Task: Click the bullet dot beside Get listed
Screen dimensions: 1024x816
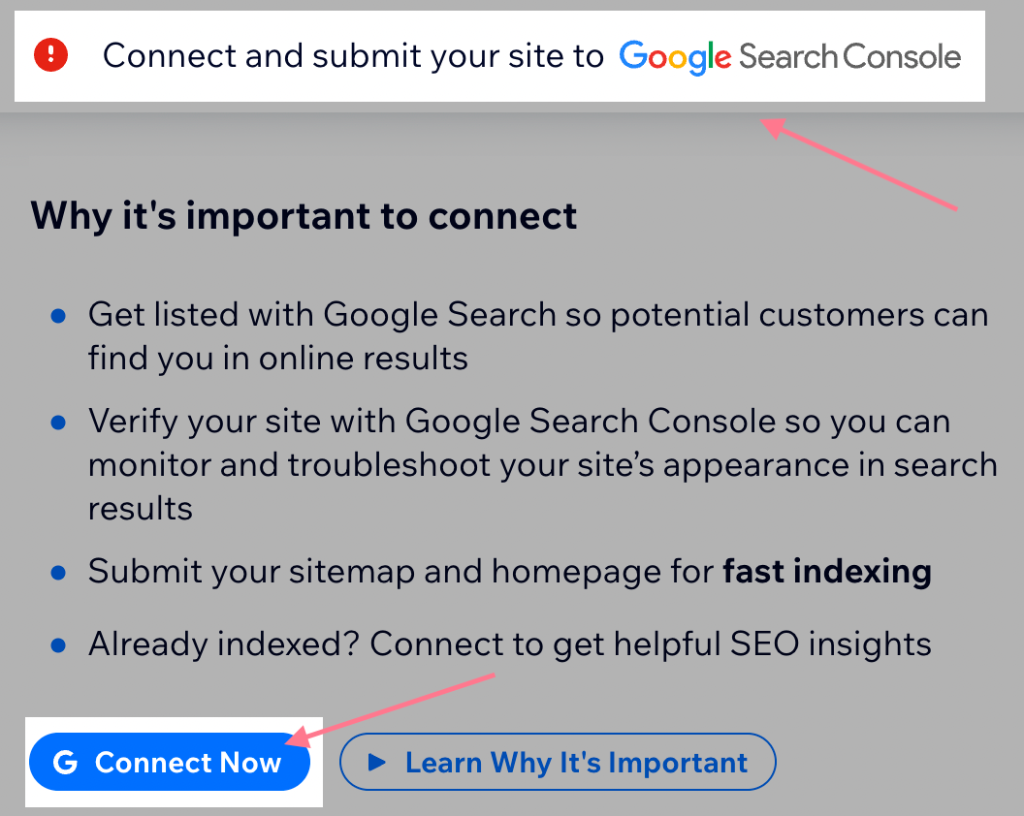Action: (x=58, y=316)
